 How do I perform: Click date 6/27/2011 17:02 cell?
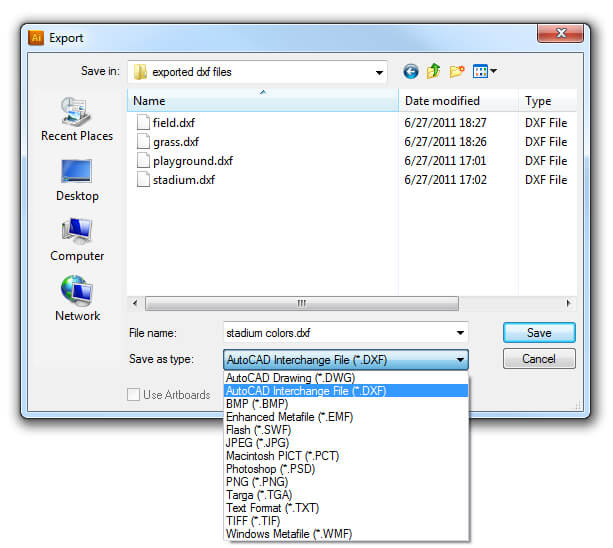point(445,180)
